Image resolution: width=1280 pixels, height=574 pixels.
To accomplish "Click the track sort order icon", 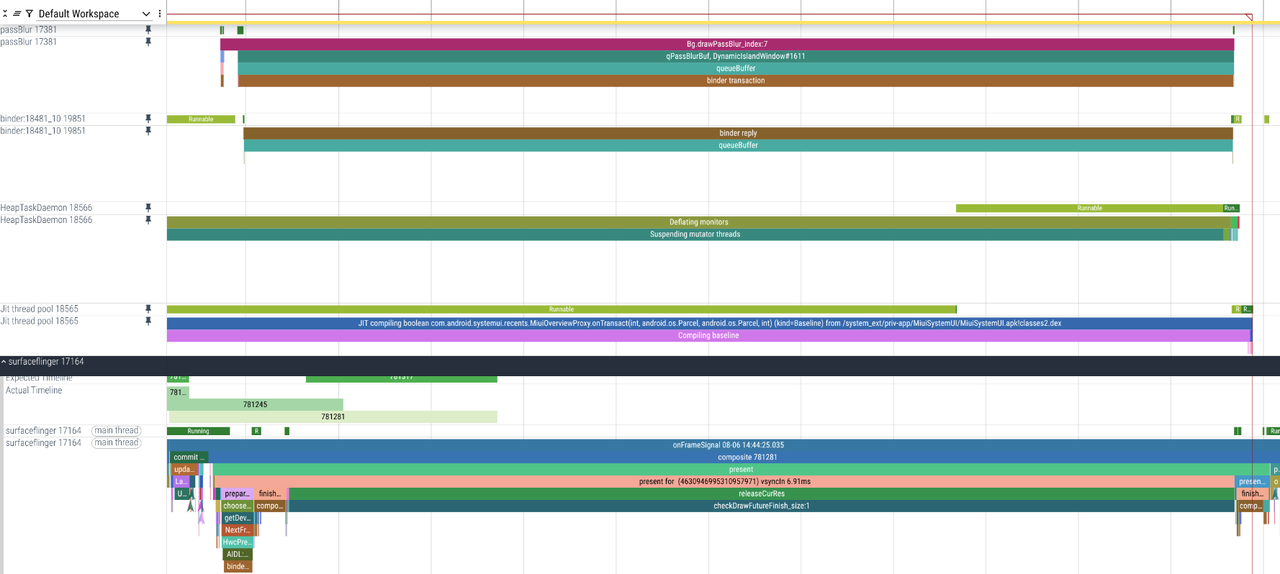I will pyautogui.click(x=17, y=14).
